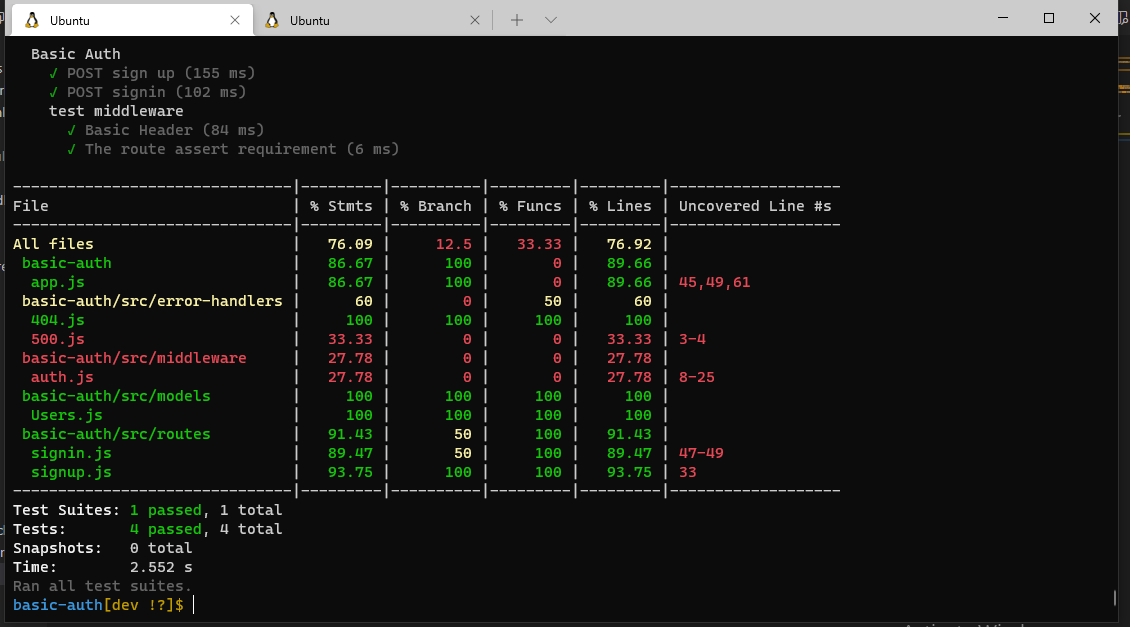Viewport: 1130px width, 627px height.
Task: Click the '% Lines' column header
Action: 620,206
